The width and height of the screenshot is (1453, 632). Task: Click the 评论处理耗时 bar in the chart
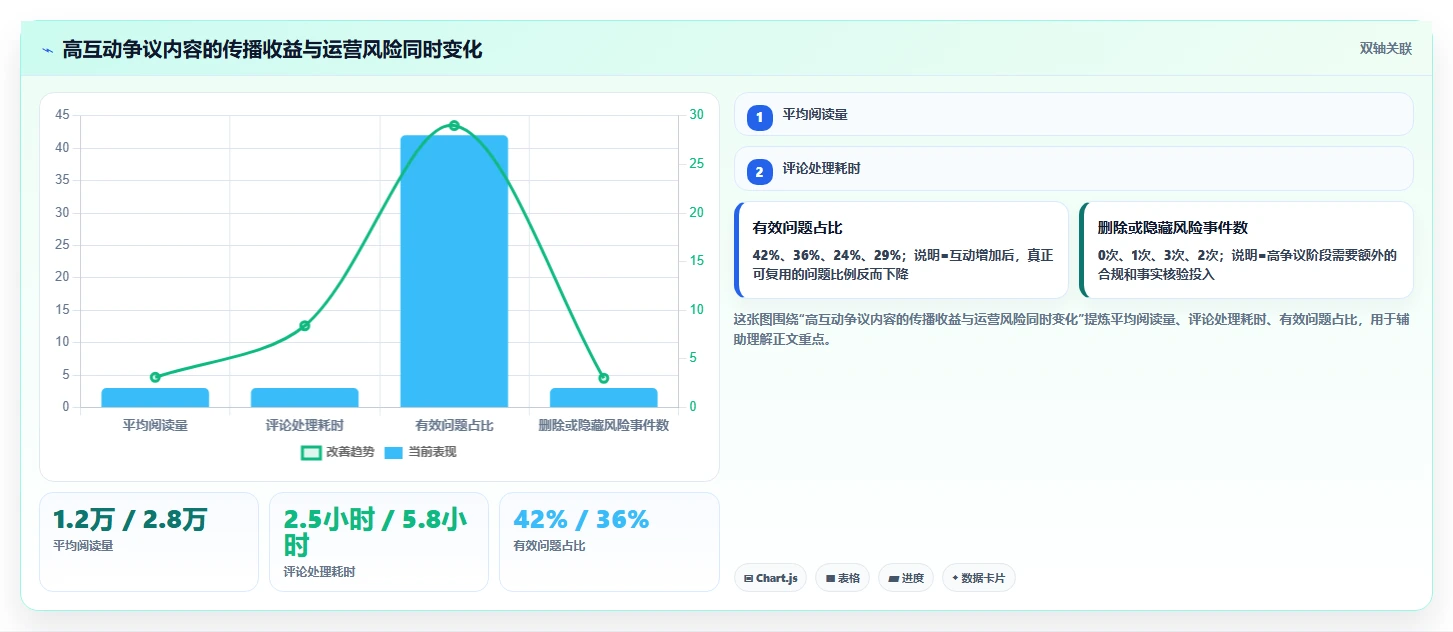click(x=304, y=397)
